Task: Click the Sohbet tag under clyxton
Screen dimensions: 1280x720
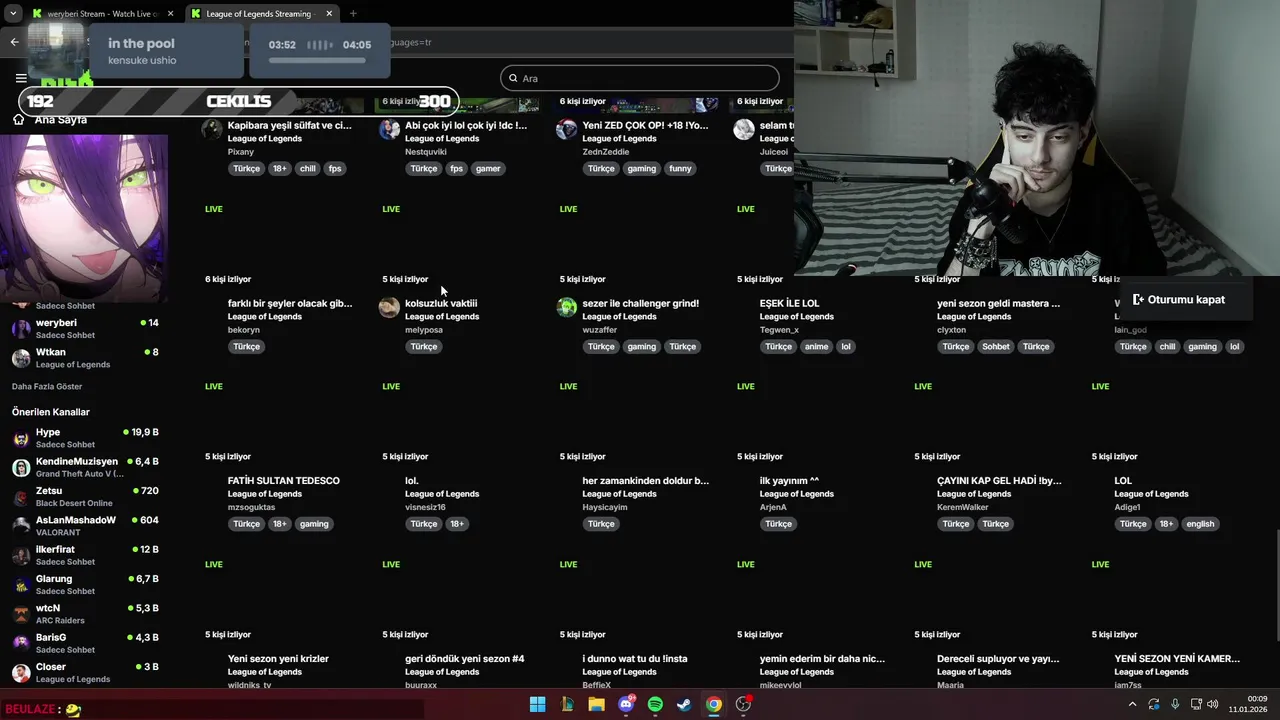Action: point(995,346)
